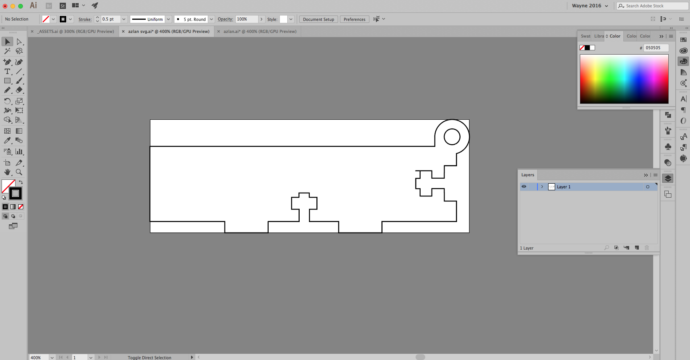Open the fill color dropdown in control bar
The image size is (690, 360).
[x=53, y=19]
